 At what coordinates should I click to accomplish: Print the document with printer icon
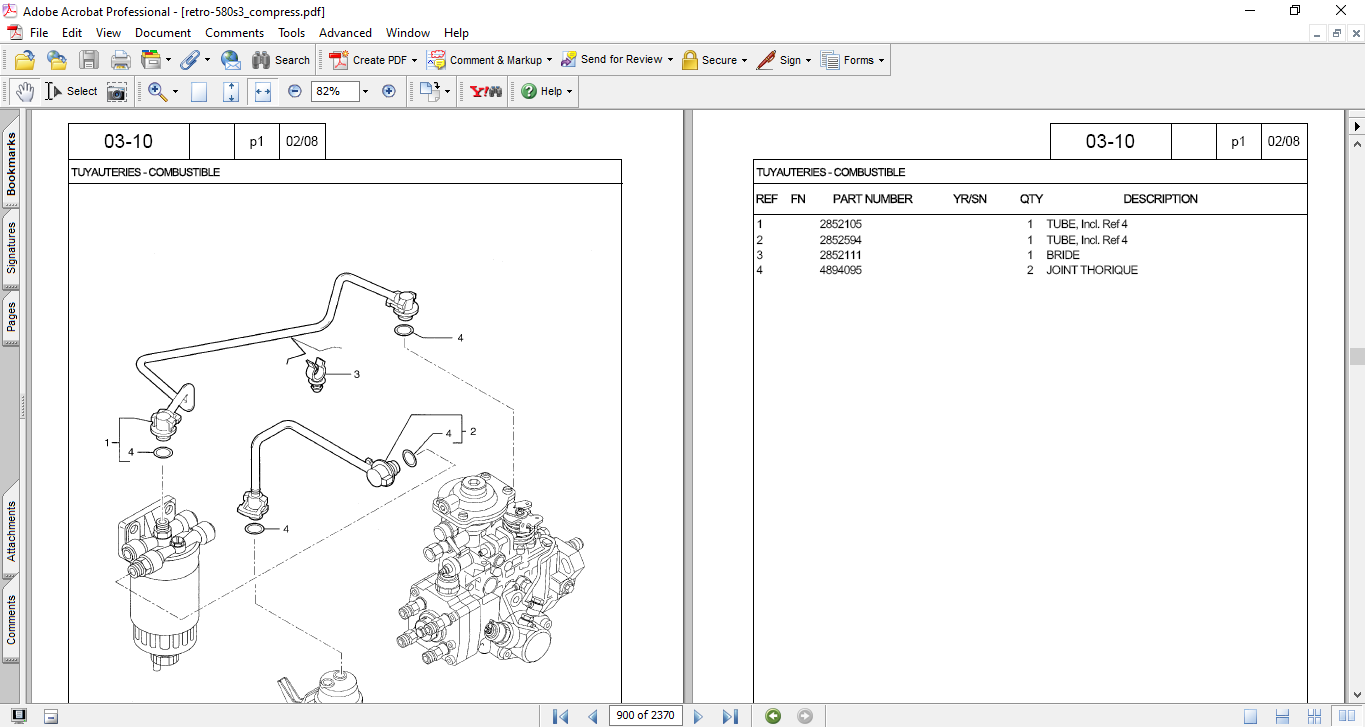tap(121, 60)
